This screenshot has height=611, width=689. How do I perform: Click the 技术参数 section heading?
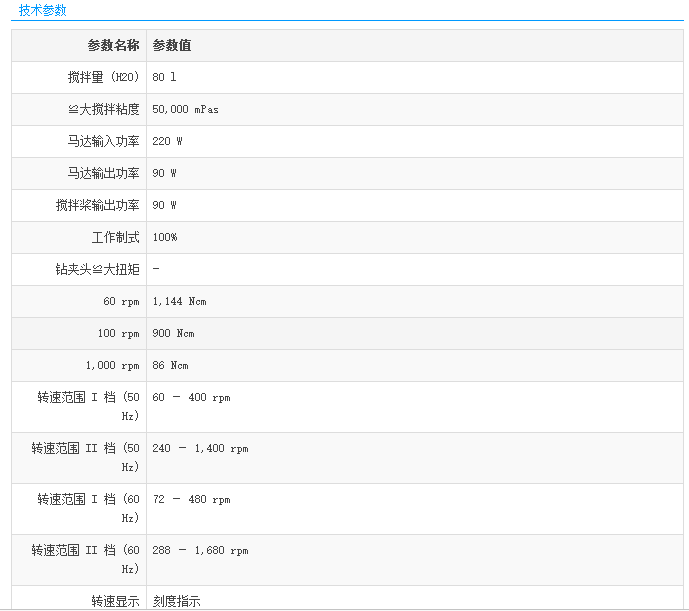click(x=42, y=10)
